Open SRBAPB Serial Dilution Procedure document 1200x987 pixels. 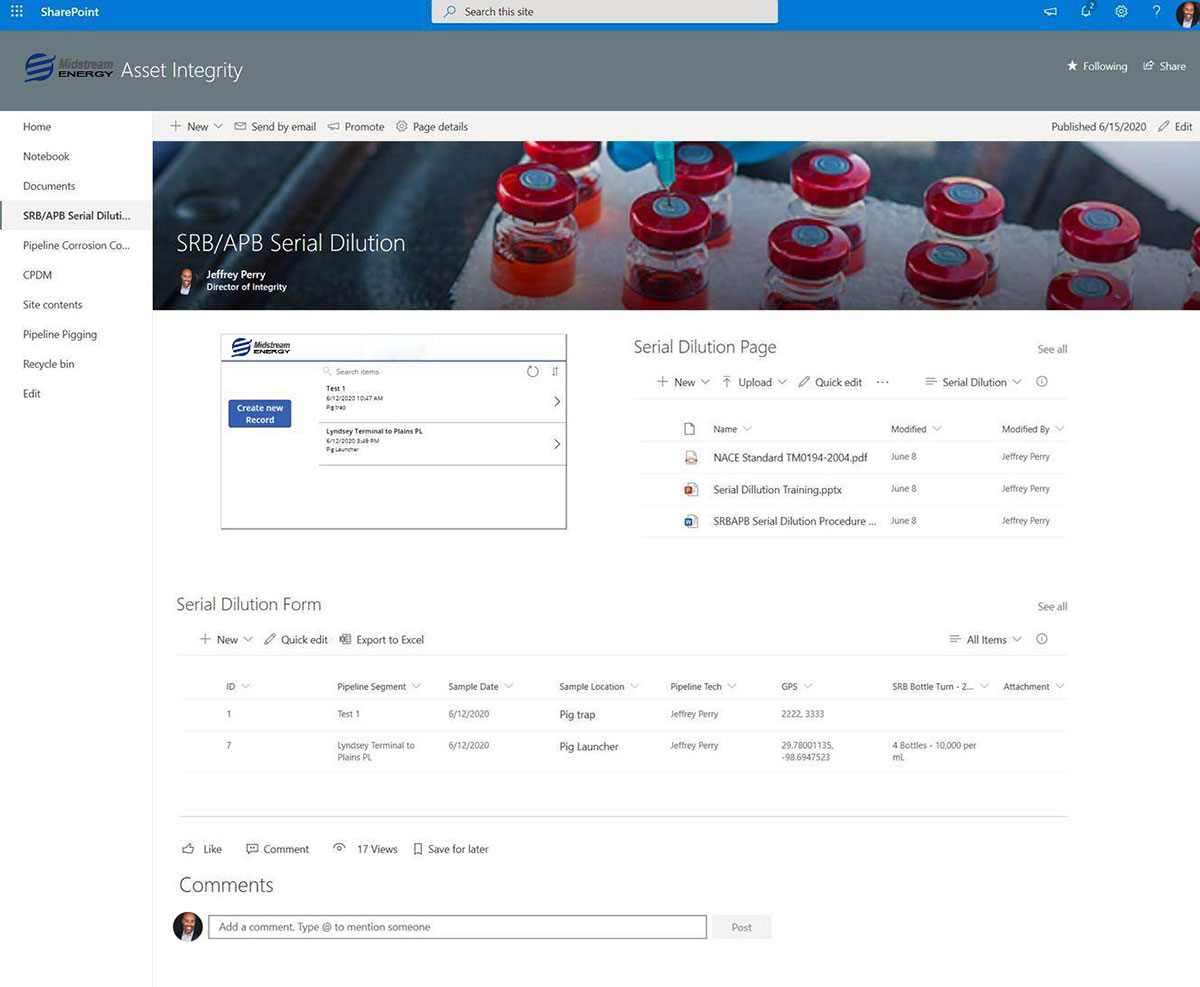795,521
